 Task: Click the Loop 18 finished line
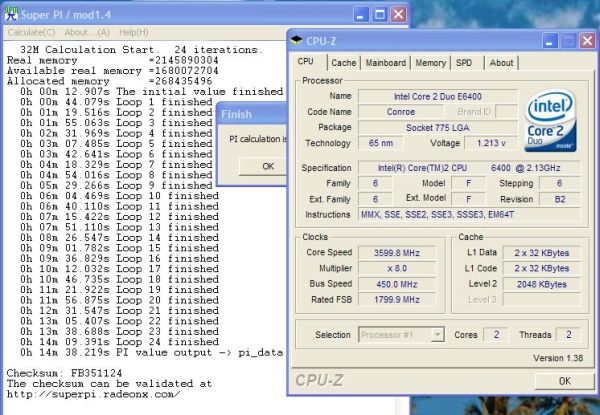(x=119, y=279)
